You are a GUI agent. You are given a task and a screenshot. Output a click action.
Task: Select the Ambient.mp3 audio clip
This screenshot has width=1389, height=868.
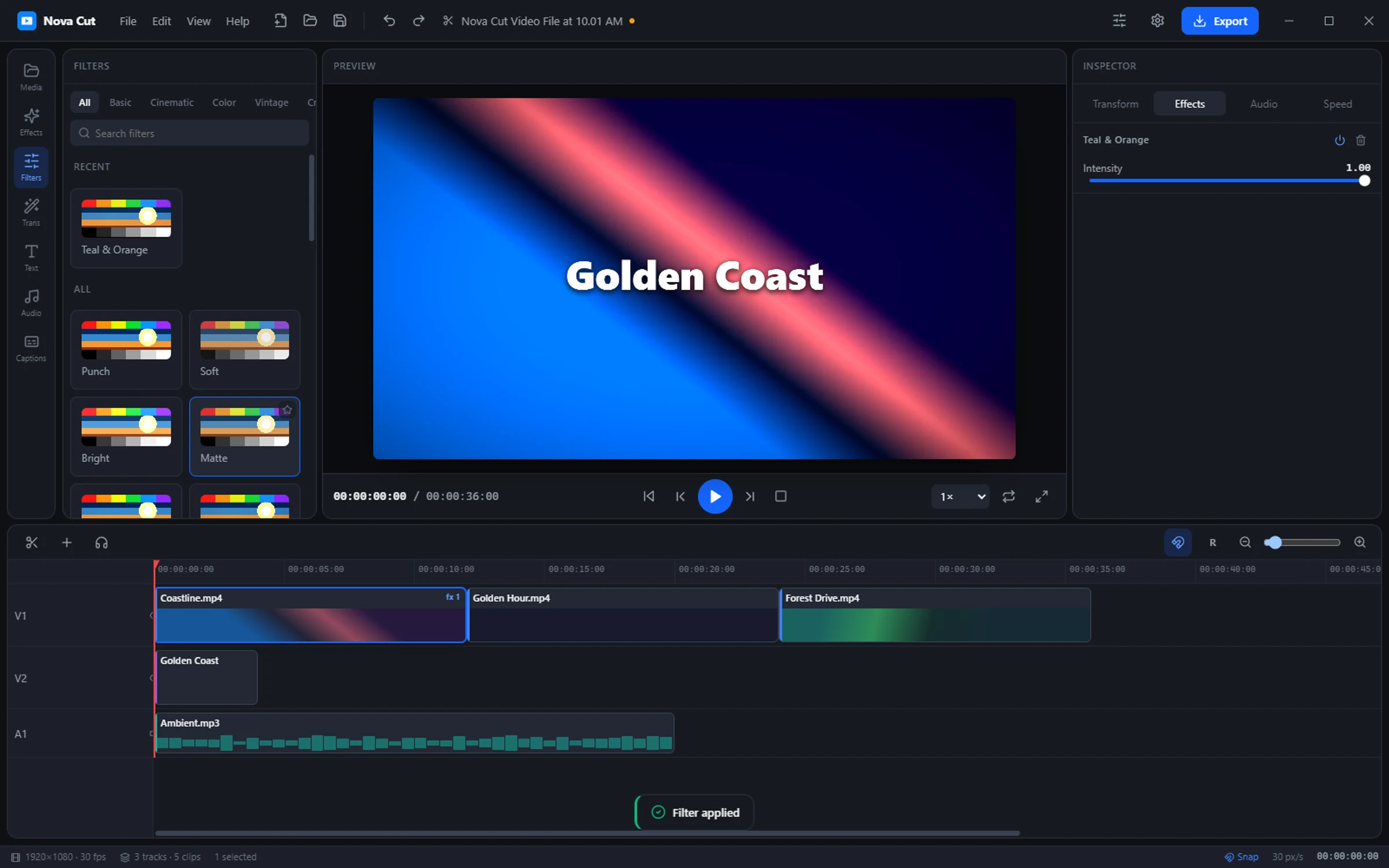pos(415,733)
